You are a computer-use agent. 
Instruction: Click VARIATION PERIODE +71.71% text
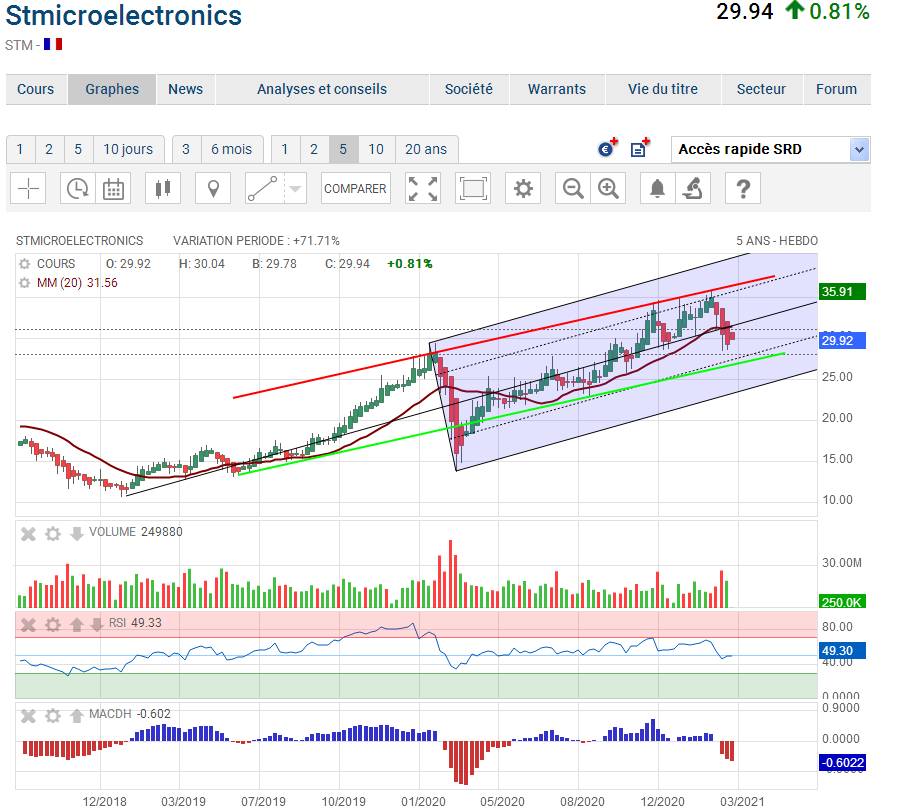coord(256,241)
